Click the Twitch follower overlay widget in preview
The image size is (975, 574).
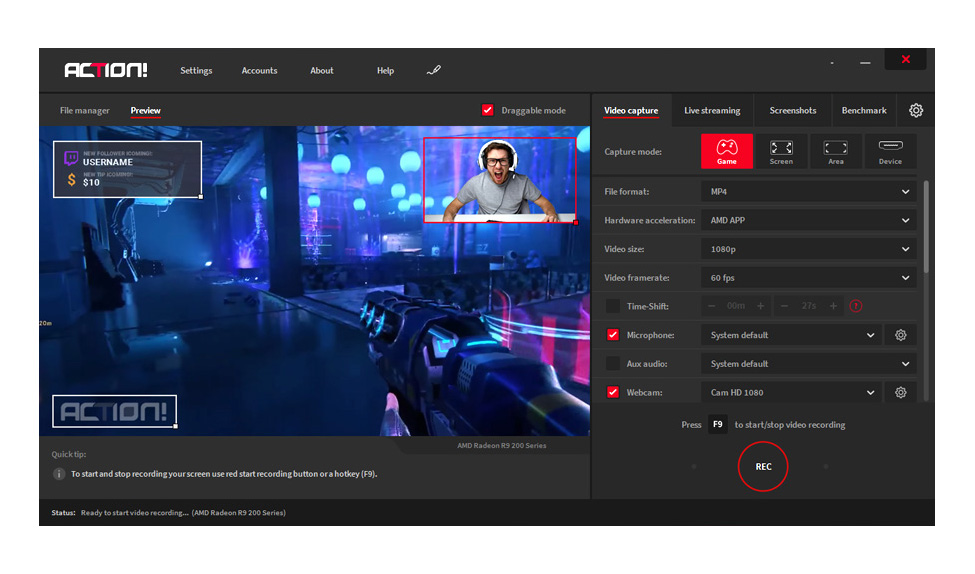coord(127,169)
